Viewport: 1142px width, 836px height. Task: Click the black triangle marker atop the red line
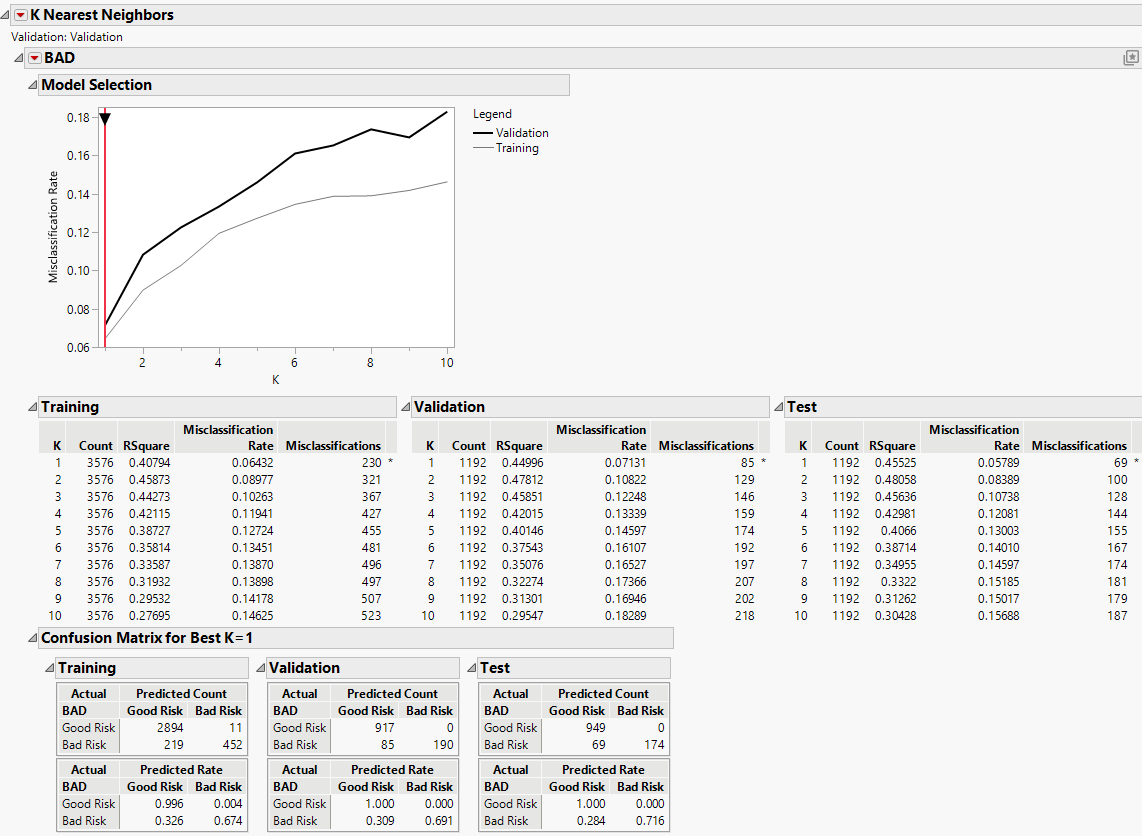[105, 119]
